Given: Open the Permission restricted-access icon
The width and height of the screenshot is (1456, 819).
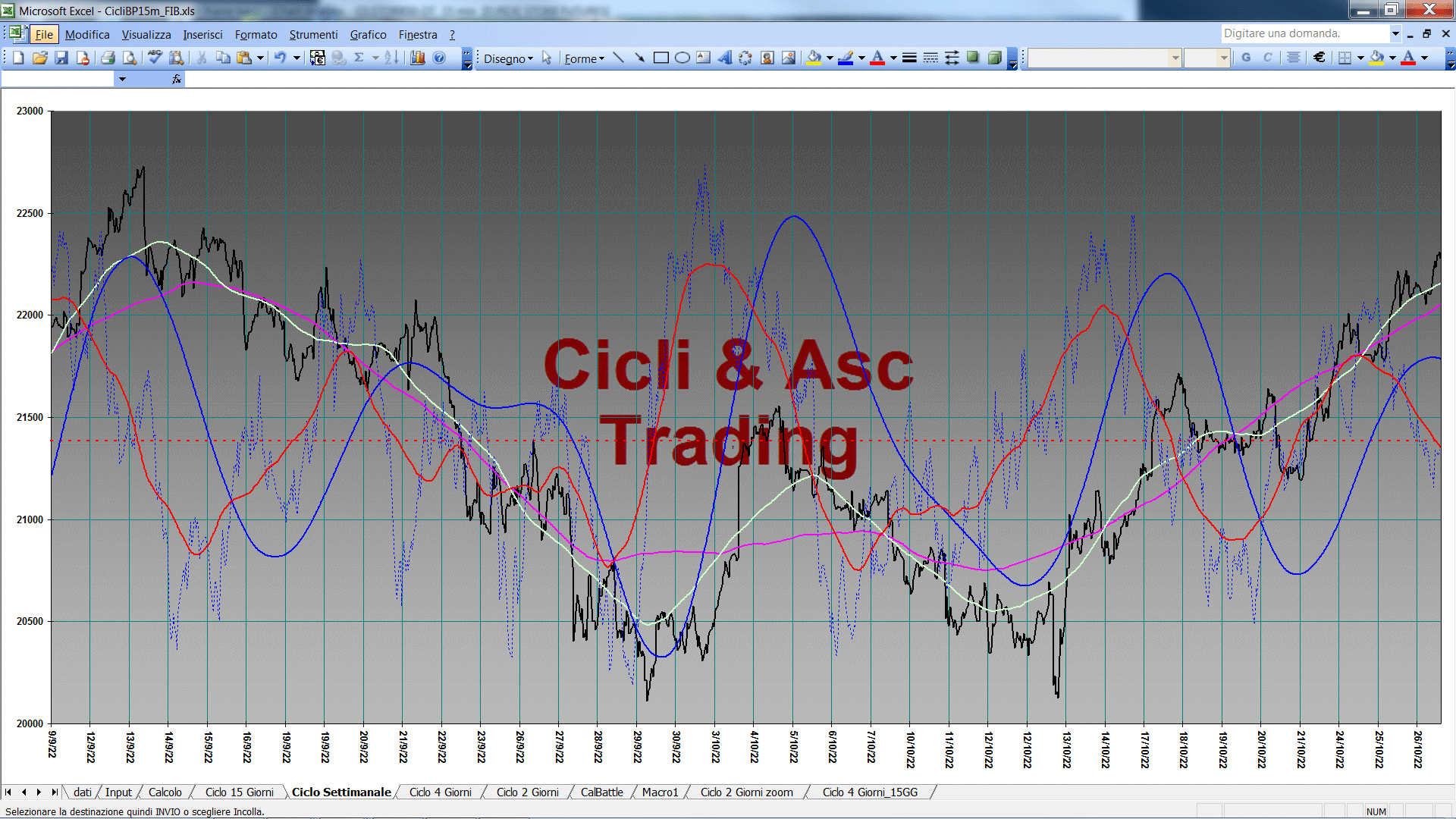Looking at the screenshot, I should [83, 58].
